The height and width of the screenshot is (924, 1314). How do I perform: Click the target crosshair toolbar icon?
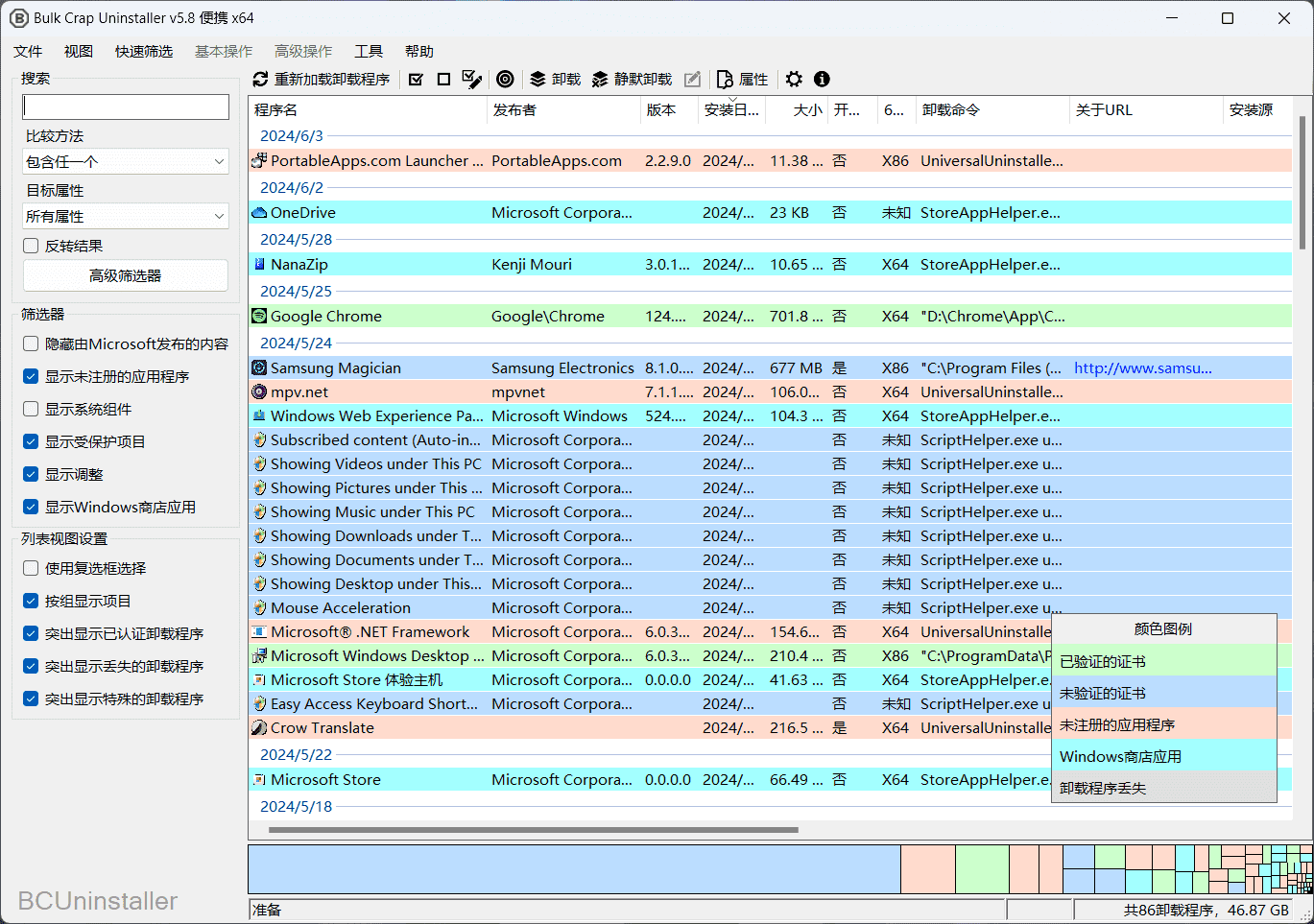[x=505, y=79]
